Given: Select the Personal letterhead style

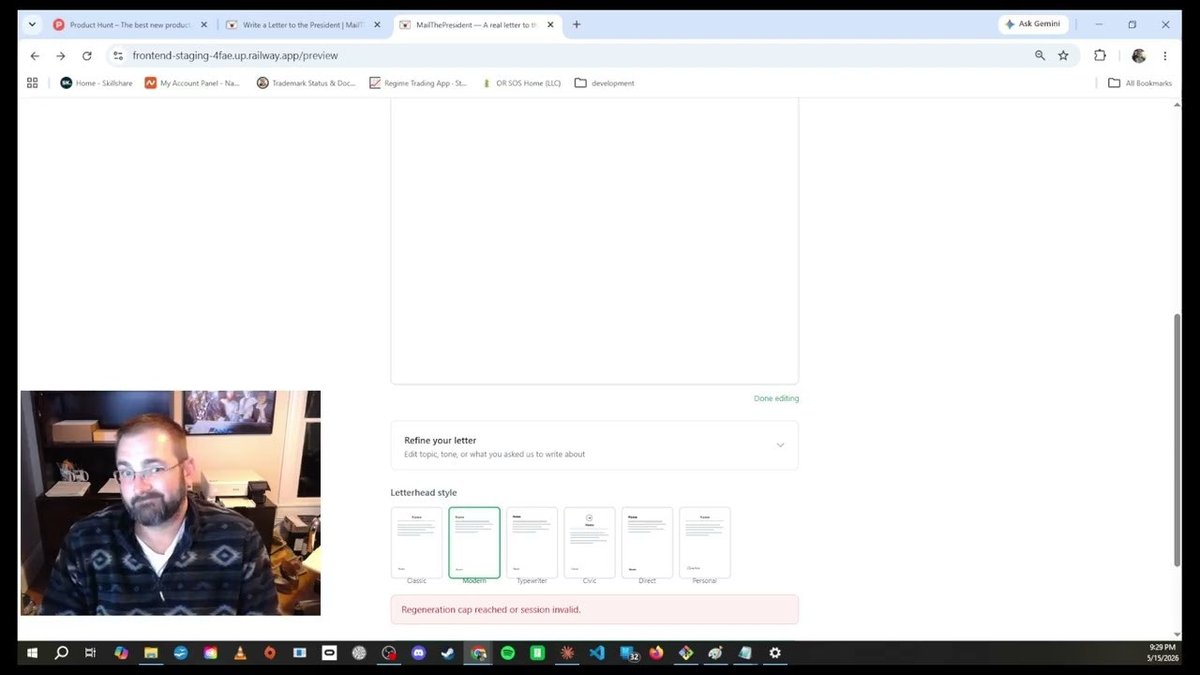Looking at the screenshot, I should pyautogui.click(x=705, y=544).
